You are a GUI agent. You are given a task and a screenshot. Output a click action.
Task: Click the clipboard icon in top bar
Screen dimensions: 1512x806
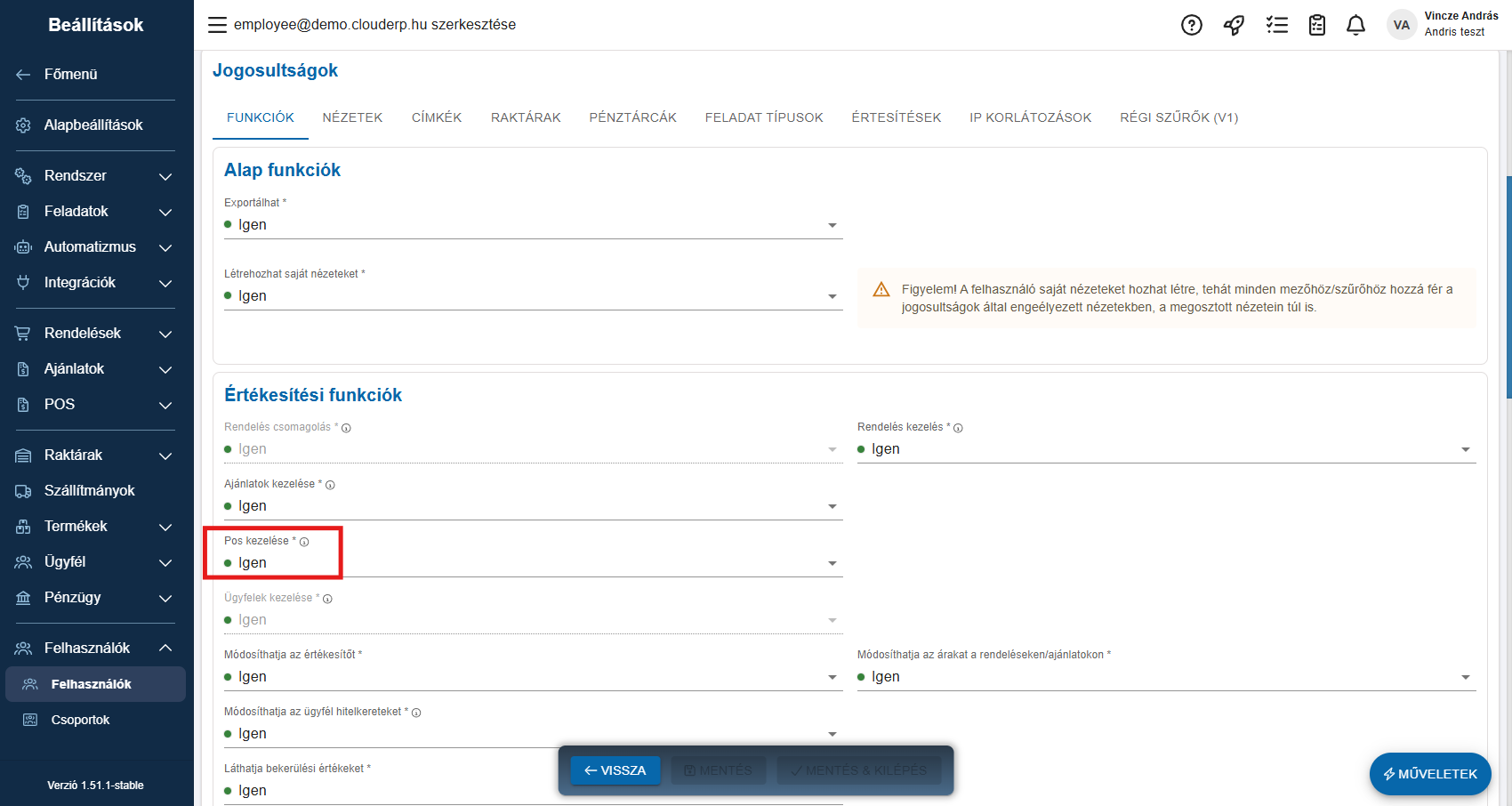[x=1317, y=25]
